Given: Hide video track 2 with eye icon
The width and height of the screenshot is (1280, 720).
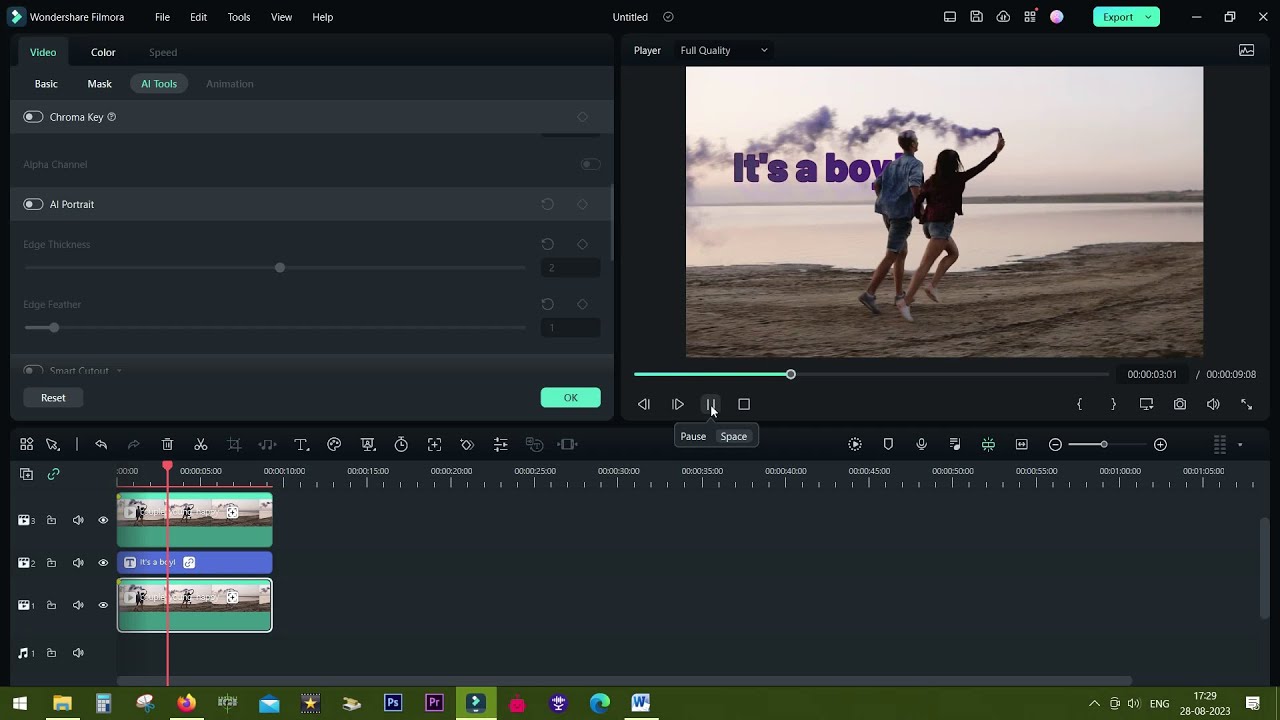Looking at the screenshot, I should coord(103,563).
